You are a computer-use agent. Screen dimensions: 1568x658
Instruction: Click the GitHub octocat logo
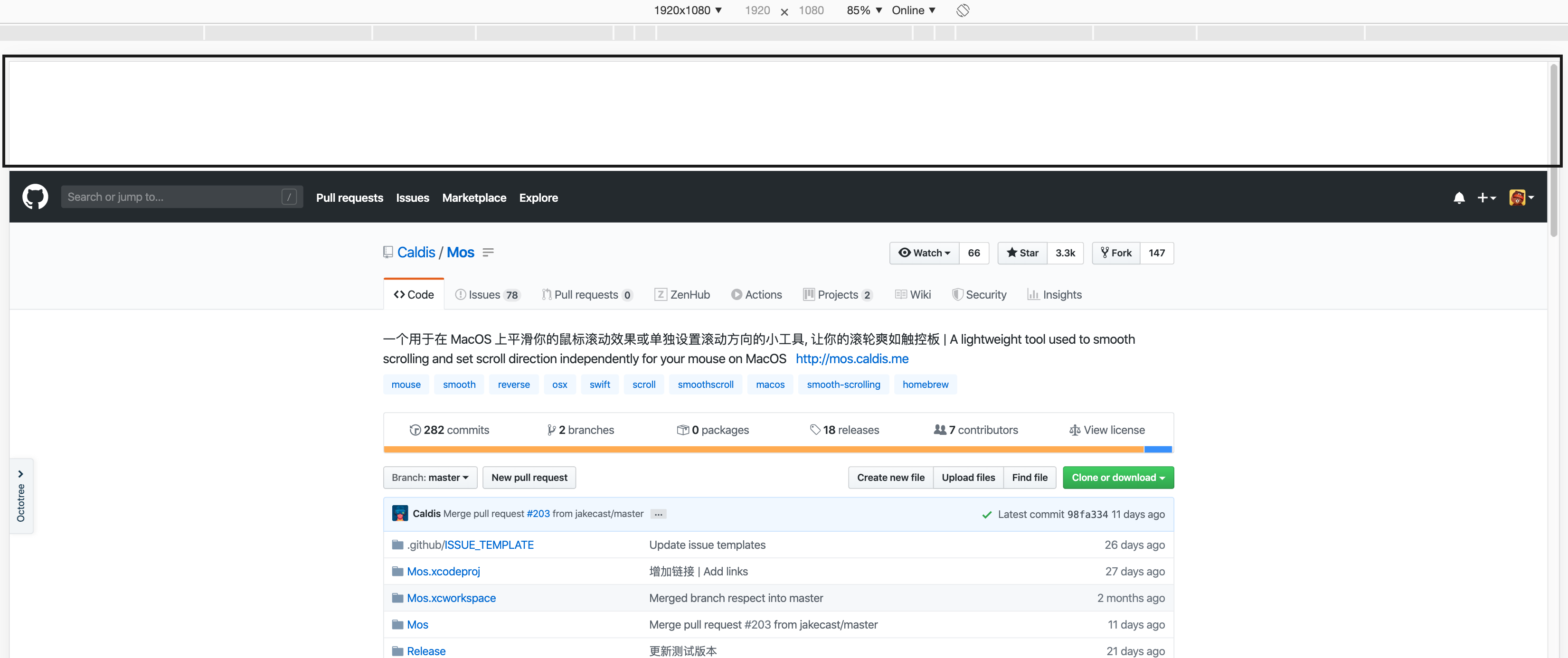point(35,197)
